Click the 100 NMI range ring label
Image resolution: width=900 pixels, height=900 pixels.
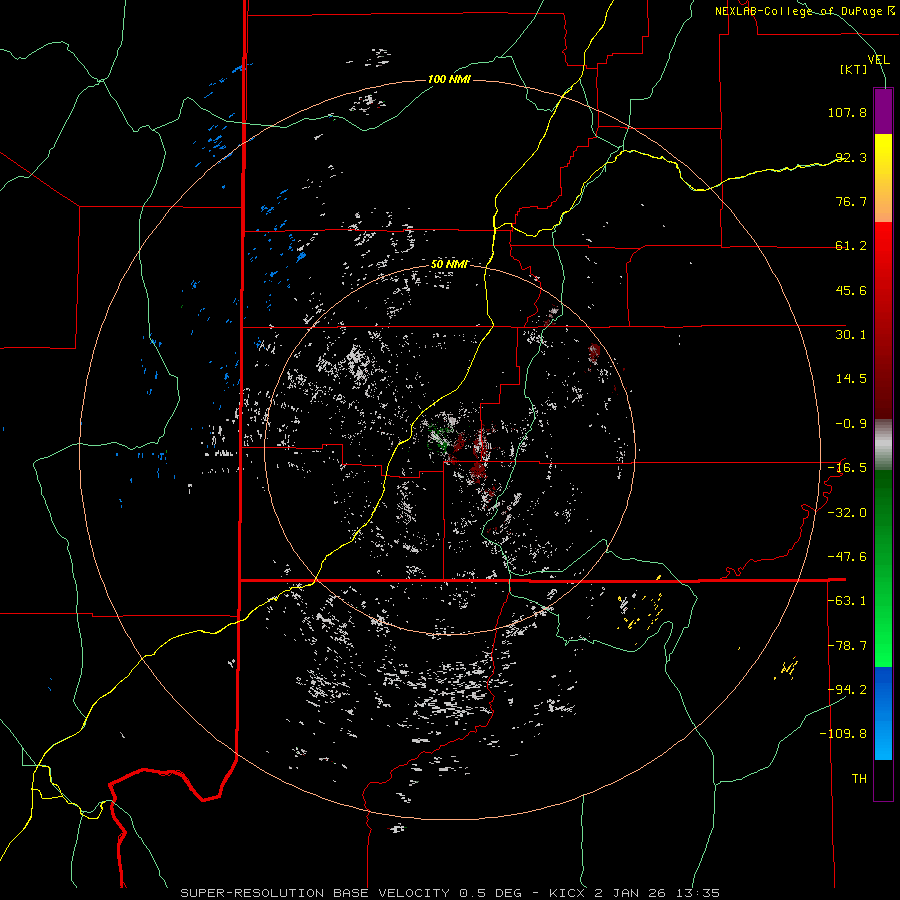tap(448, 79)
